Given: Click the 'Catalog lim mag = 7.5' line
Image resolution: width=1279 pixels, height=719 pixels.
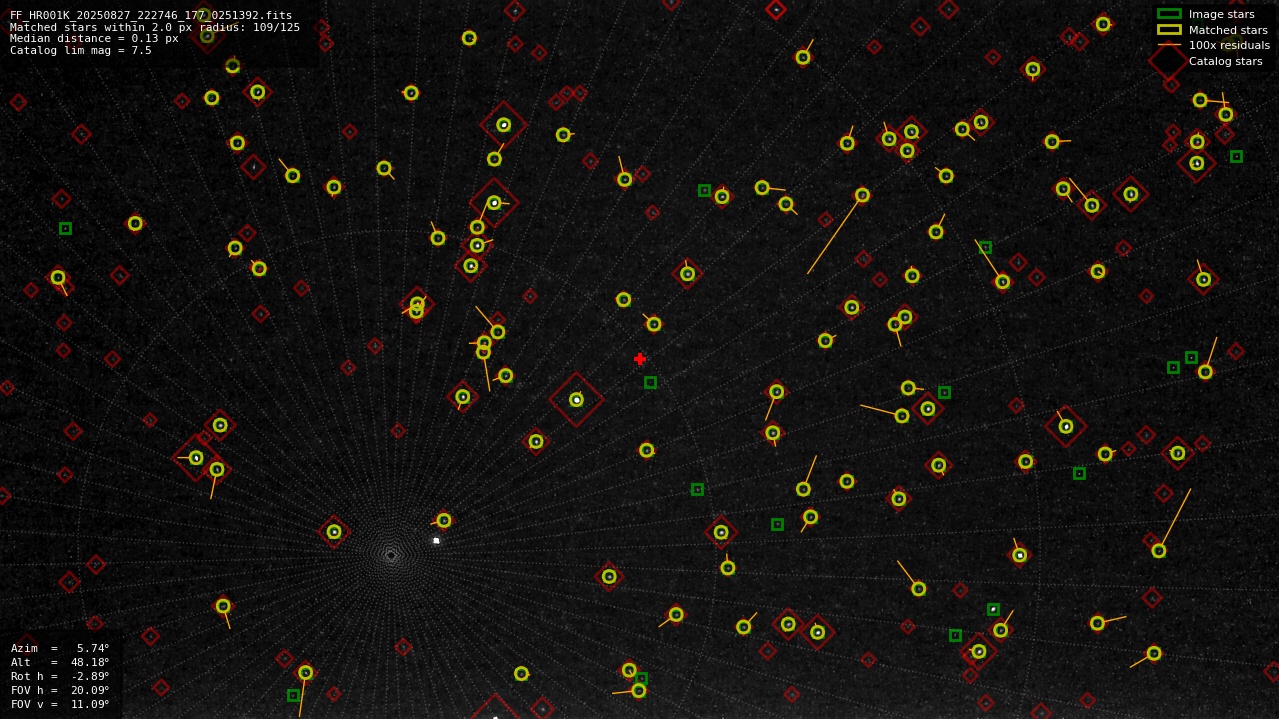Looking at the screenshot, I should pos(81,51).
